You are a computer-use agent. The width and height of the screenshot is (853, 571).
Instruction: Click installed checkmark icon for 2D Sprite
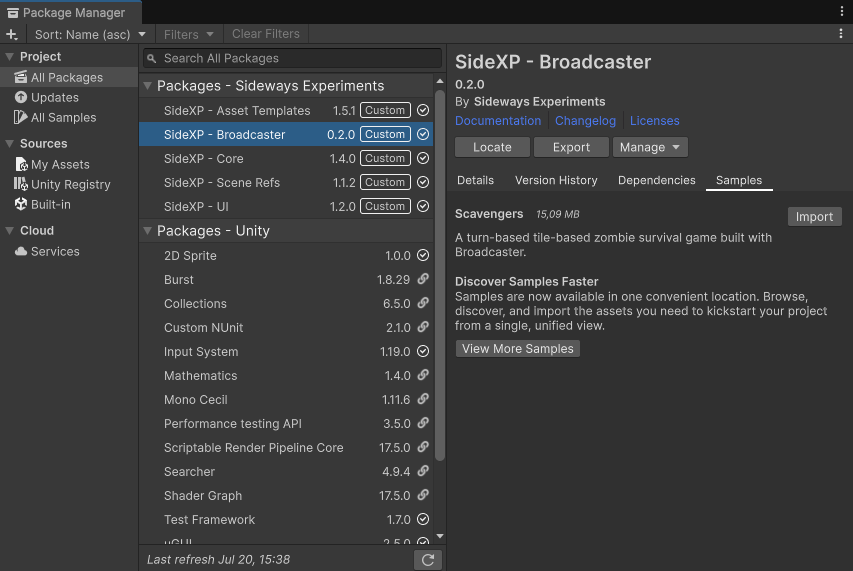click(x=423, y=255)
